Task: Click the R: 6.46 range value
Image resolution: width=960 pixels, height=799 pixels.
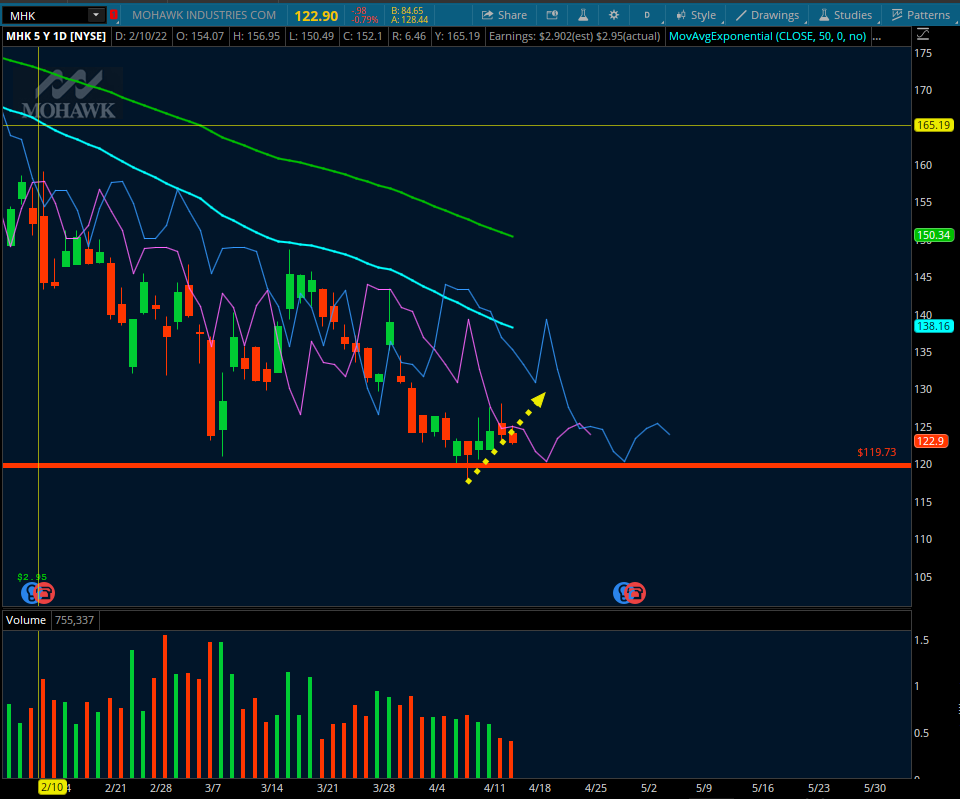Action: 408,36
